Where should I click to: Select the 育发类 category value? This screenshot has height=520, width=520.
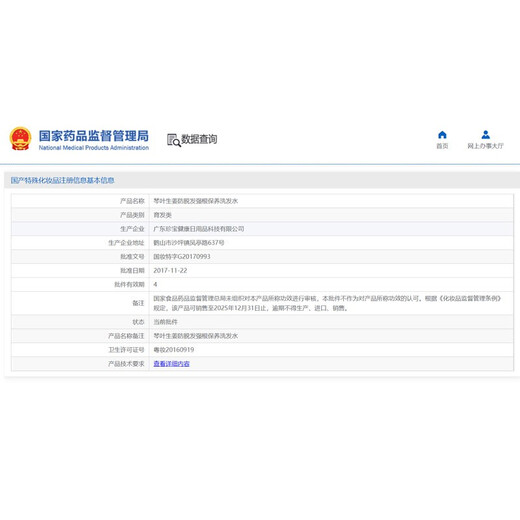162,215
